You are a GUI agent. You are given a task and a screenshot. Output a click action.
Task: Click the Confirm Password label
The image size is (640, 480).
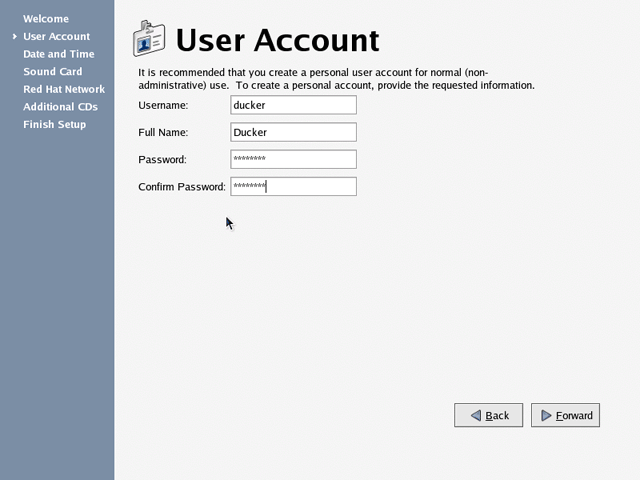182,186
